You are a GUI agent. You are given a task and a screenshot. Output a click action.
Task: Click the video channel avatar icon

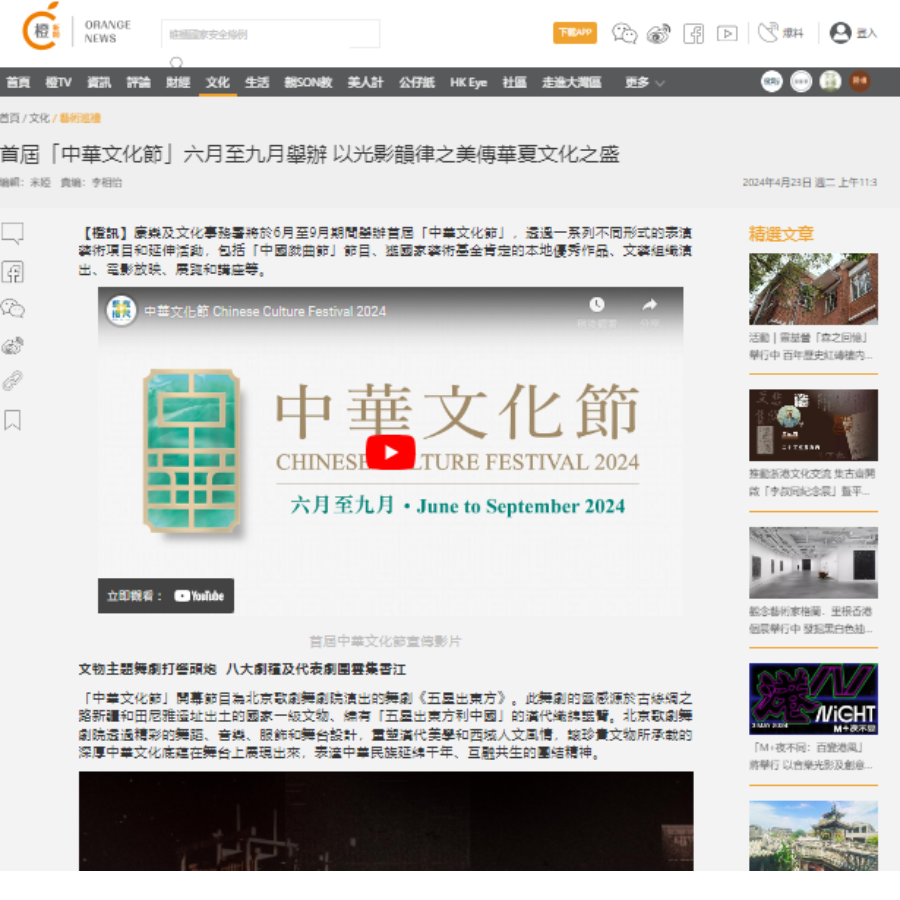tap(121, 311)
